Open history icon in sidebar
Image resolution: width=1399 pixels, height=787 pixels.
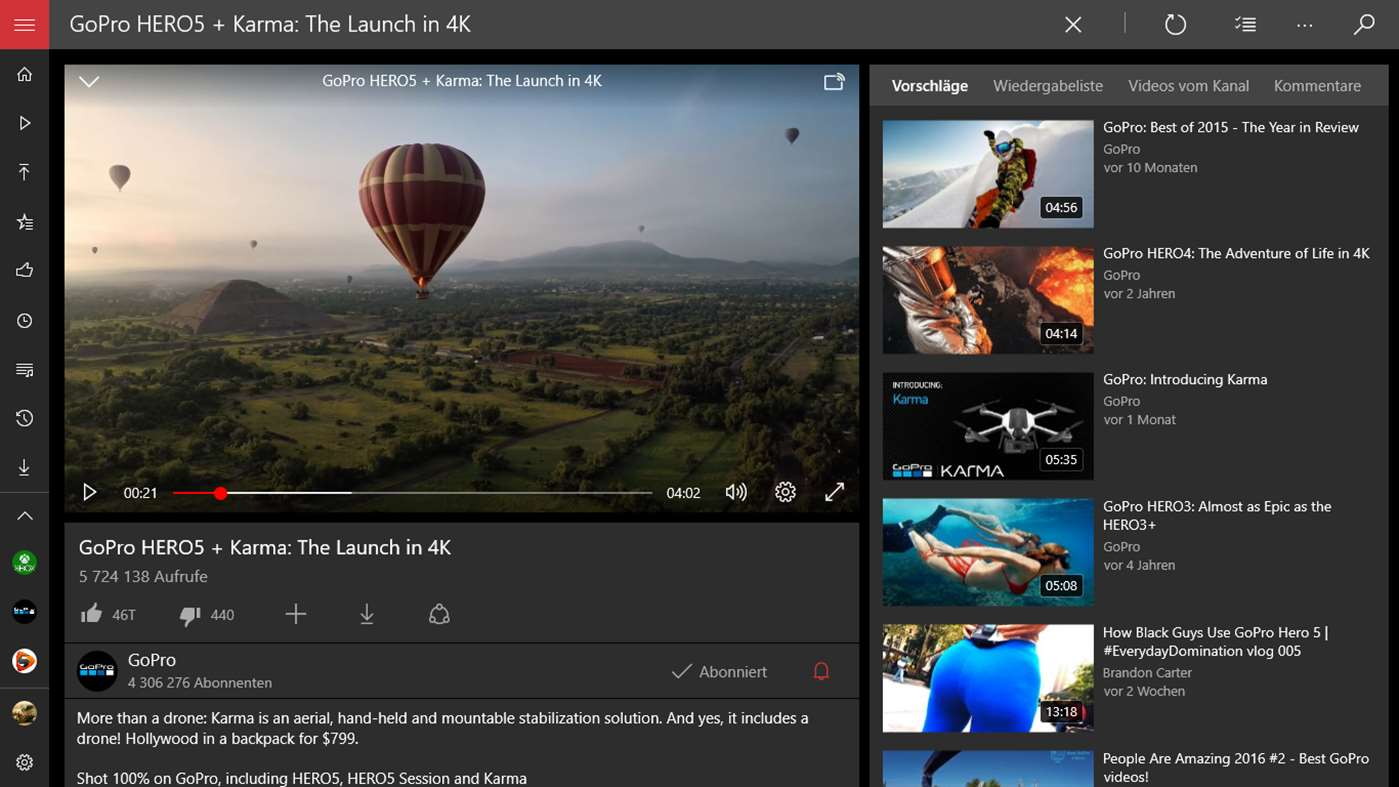(25, 418)
